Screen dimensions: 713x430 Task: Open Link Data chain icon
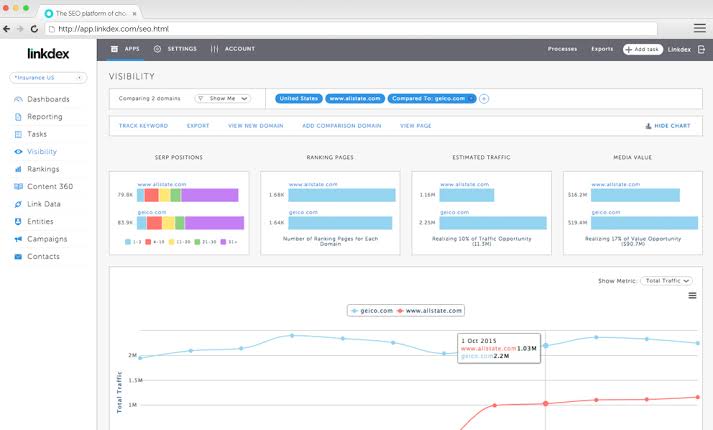click(x=18, y=204)
